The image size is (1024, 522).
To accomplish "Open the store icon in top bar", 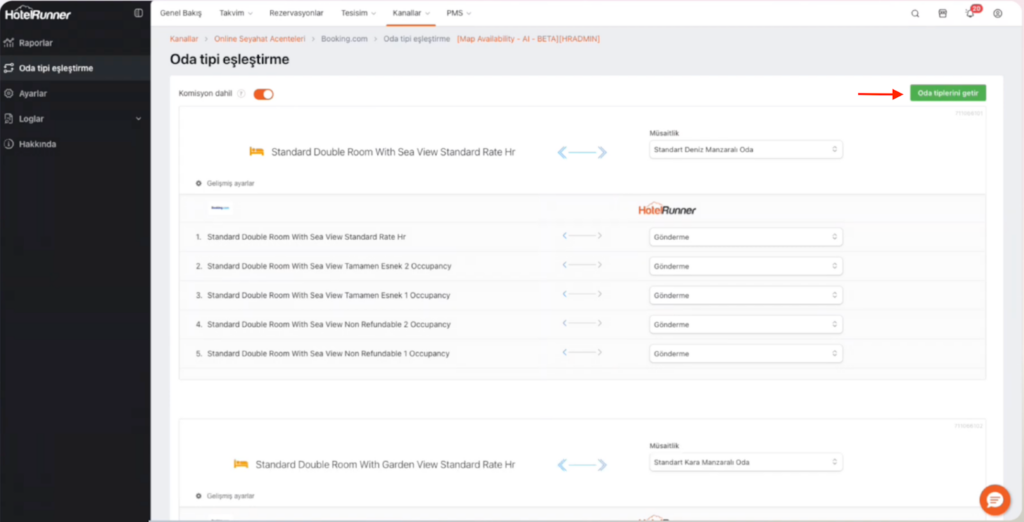I will [942, 13].
